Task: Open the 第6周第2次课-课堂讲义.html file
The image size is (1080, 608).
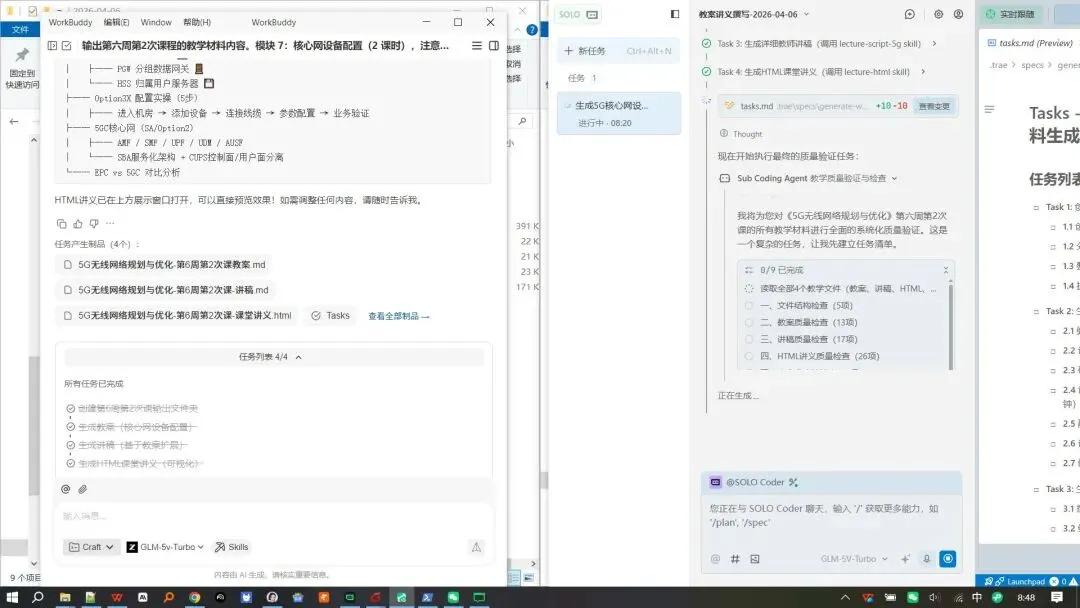Action: point(177,315)
